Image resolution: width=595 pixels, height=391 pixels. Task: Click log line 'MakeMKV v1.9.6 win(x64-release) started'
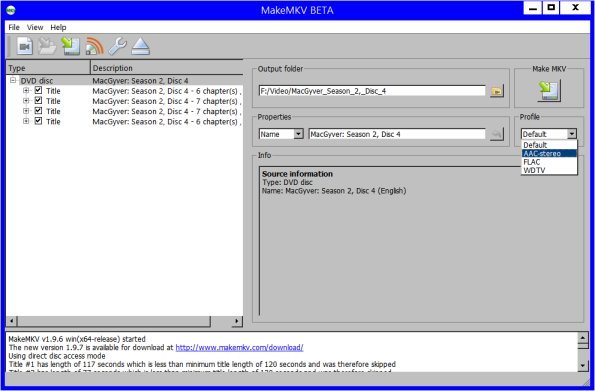pos(77,339)
